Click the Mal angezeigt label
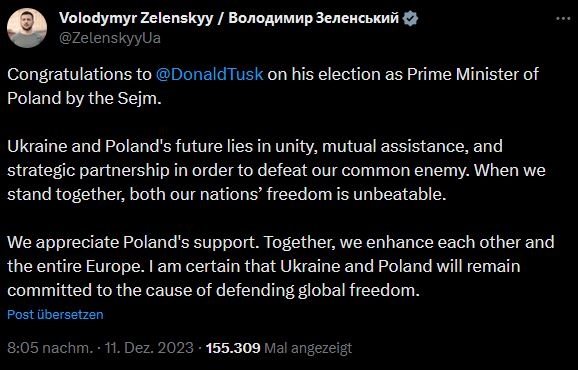This screenshot has width=578, height=370. (309, 348)
